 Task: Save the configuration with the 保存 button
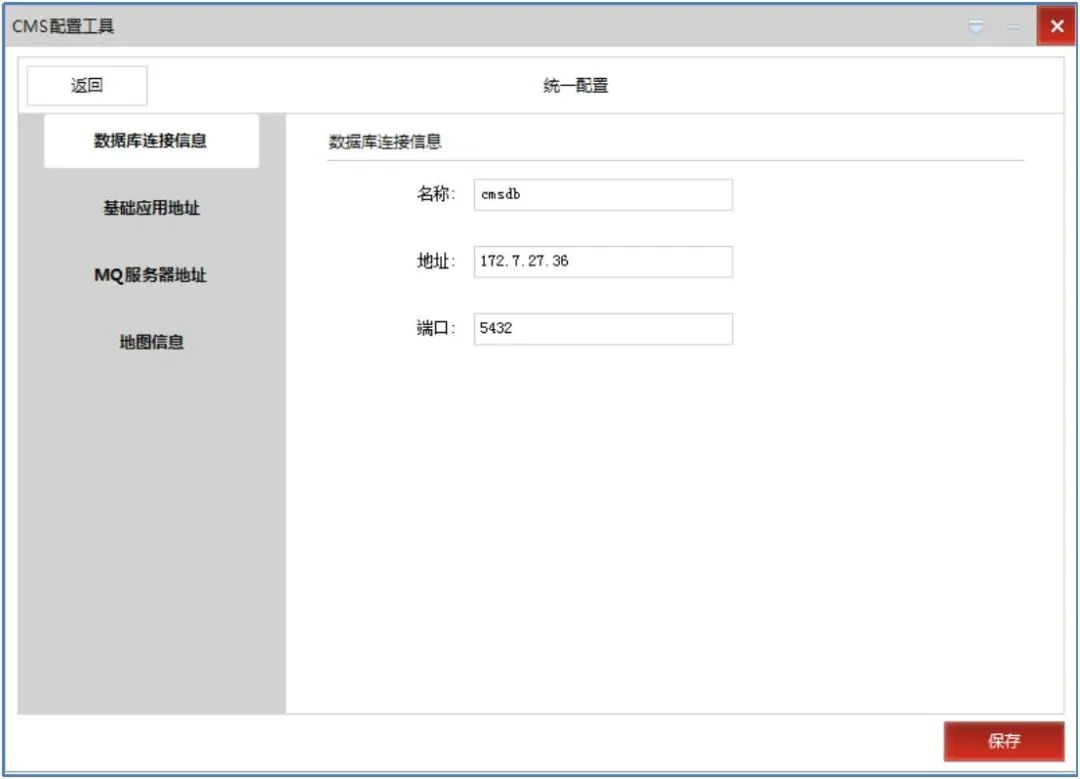tap(1004, 741)
